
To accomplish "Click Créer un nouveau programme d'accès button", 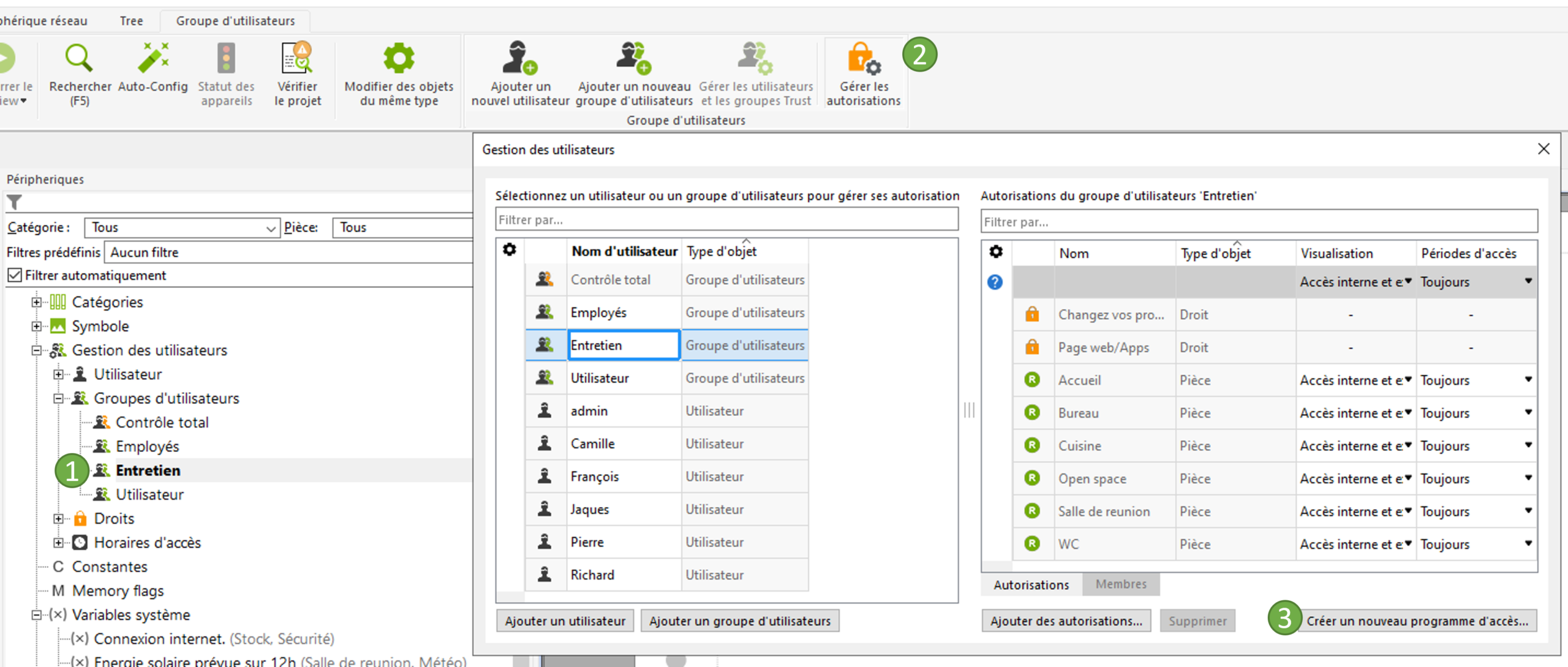I will (1417, 621).
